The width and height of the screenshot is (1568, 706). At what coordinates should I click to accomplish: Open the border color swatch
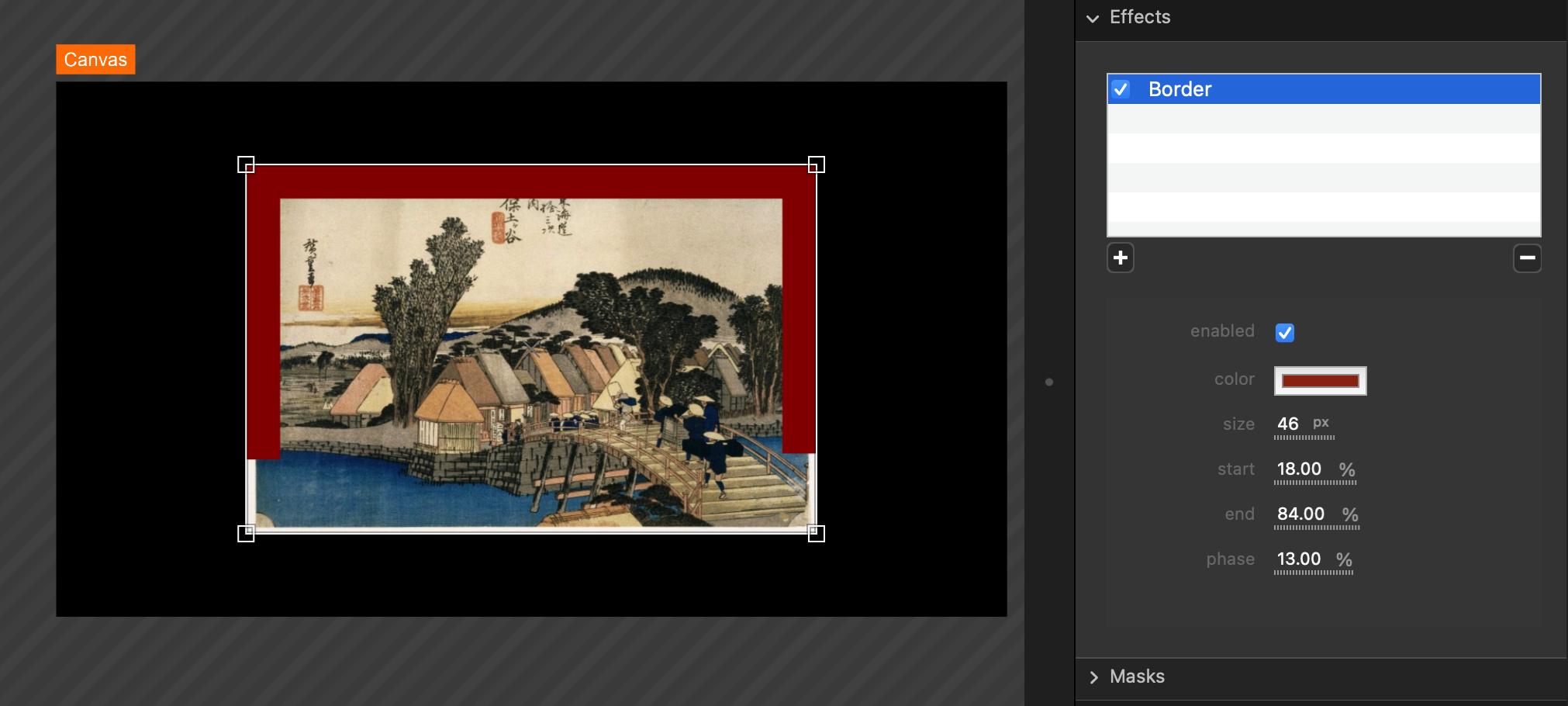[1320, 381]
